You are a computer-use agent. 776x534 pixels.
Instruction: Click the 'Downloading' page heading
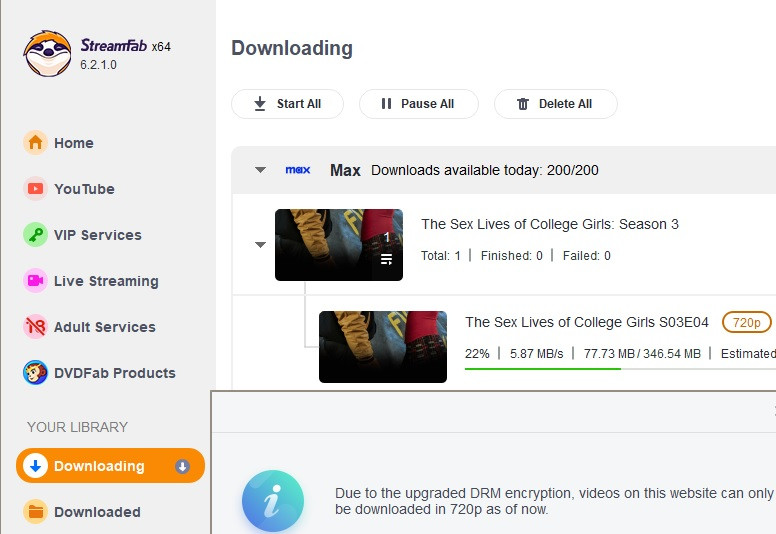tap(292, 49)
